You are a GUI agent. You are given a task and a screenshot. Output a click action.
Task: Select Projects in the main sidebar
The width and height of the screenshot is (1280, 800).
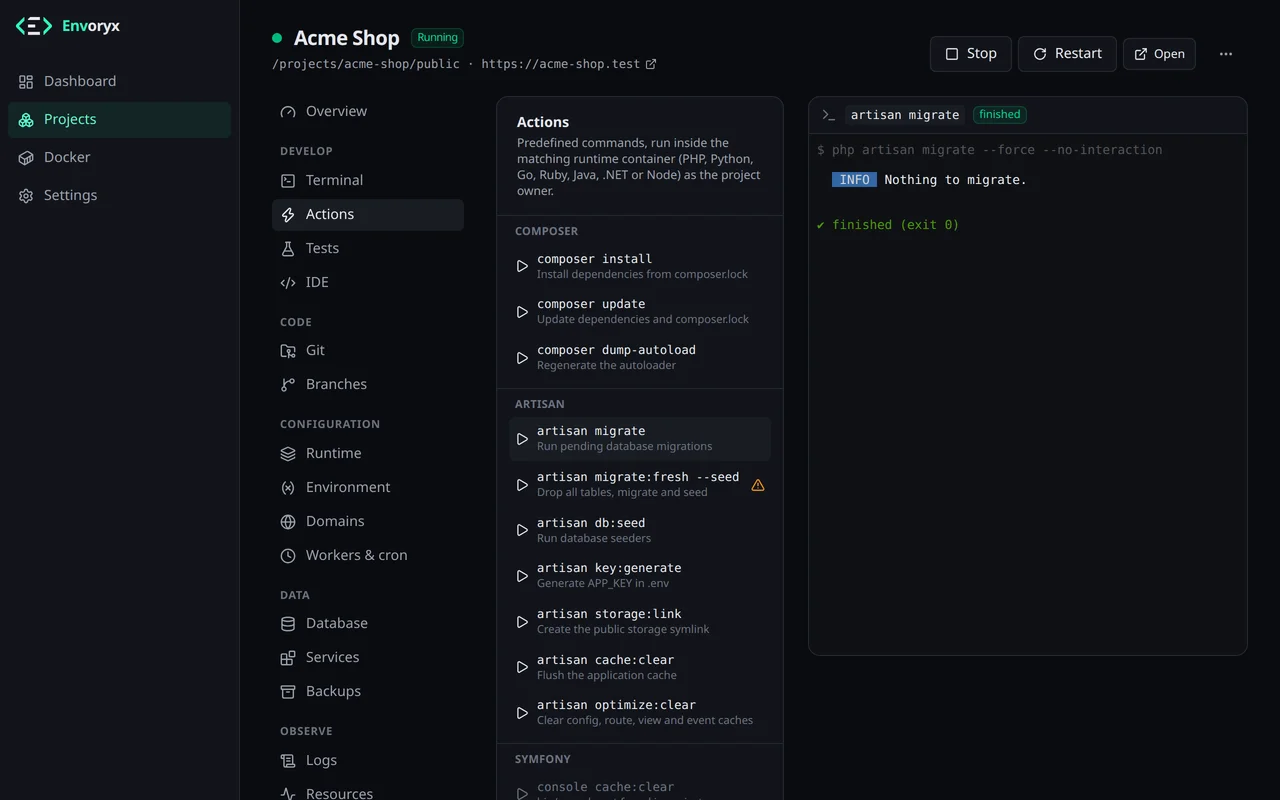tap(119, 119)
